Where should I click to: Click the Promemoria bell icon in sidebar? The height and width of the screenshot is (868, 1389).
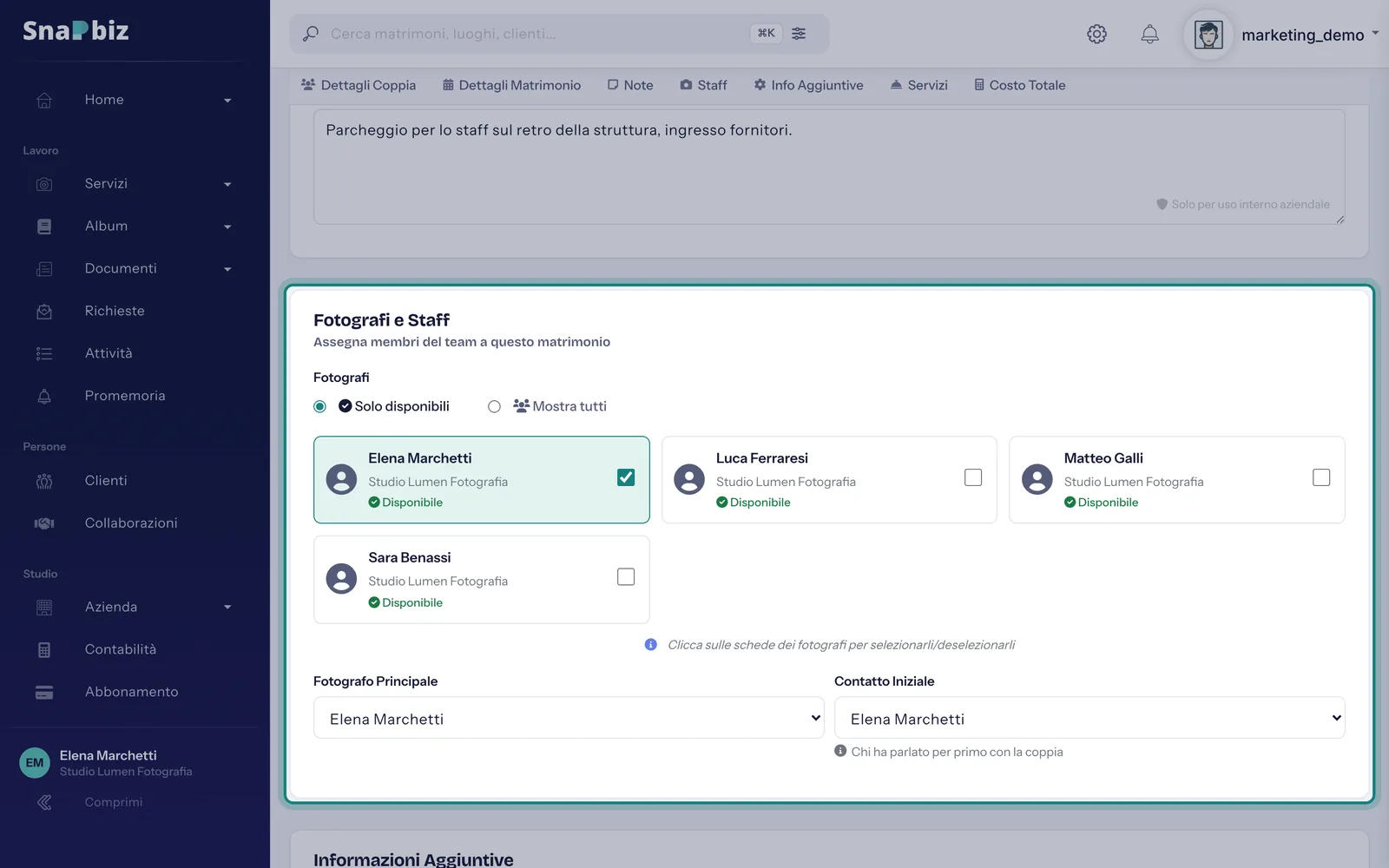[x=44, y=396]
